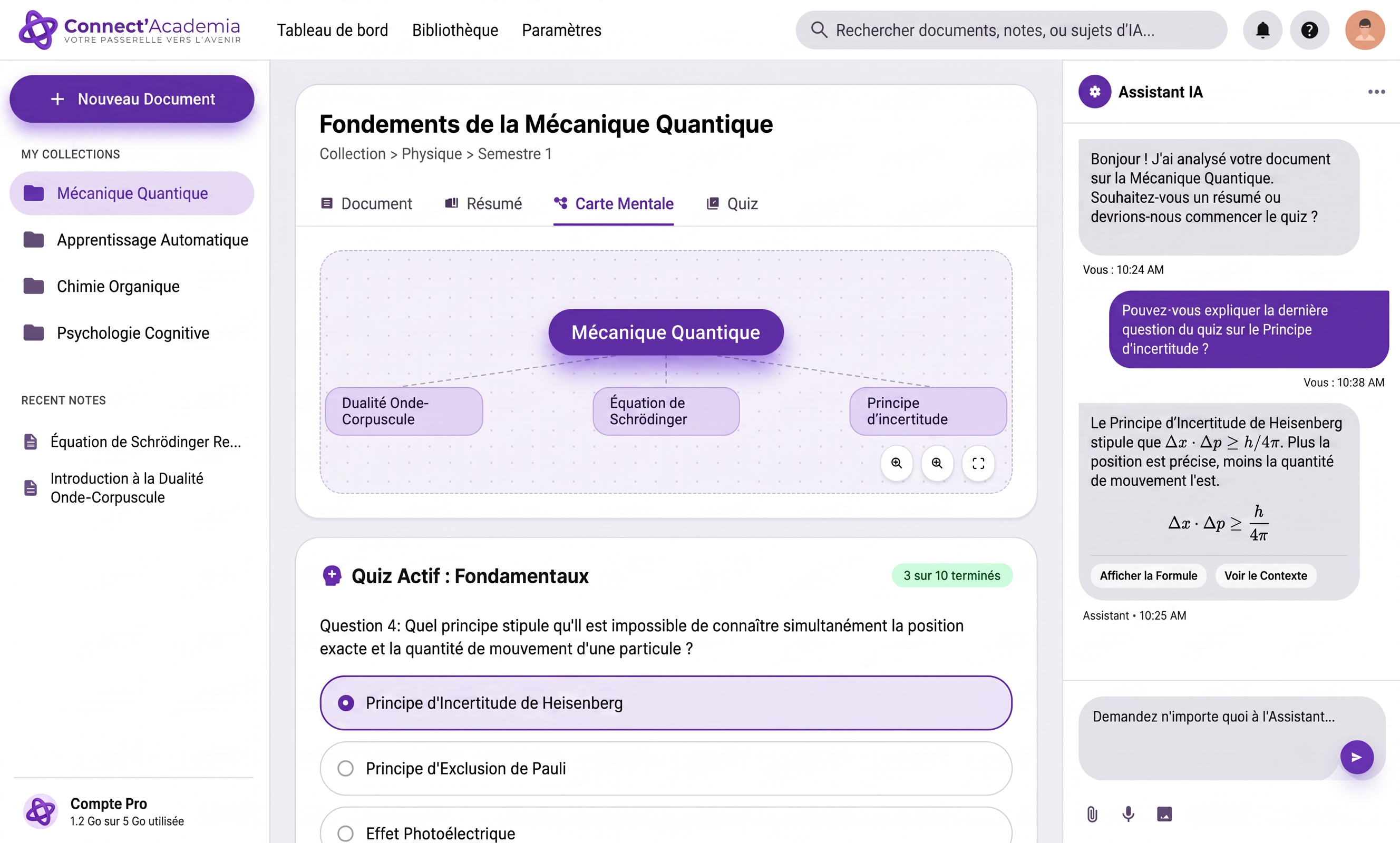This screenshot has width=1400, height=843.
Task: Create a Nouveau Document
Action: pyautogui.click(x=132, y=99)
